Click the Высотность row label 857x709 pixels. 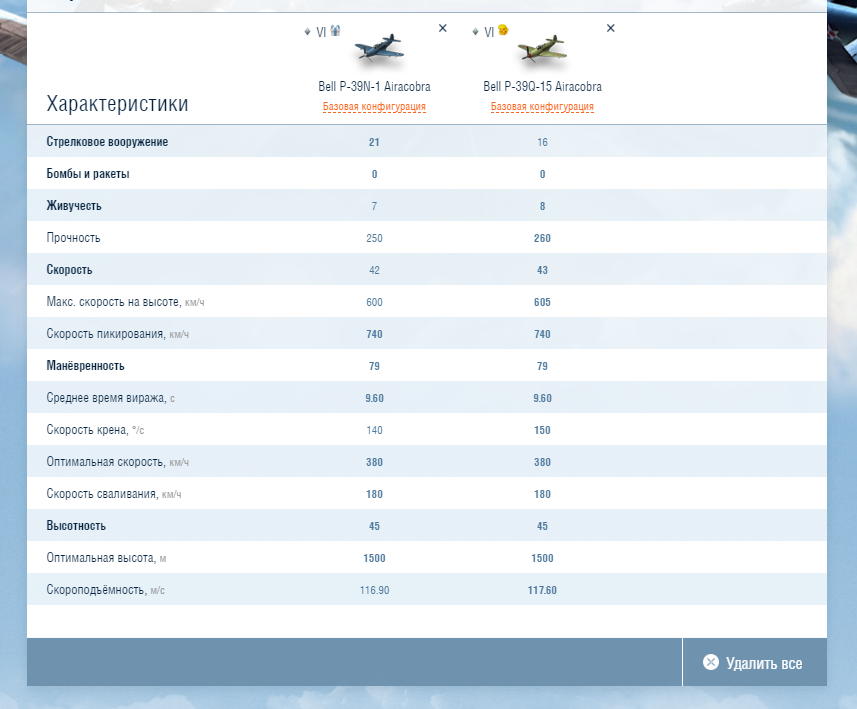[x=76, y=525]
